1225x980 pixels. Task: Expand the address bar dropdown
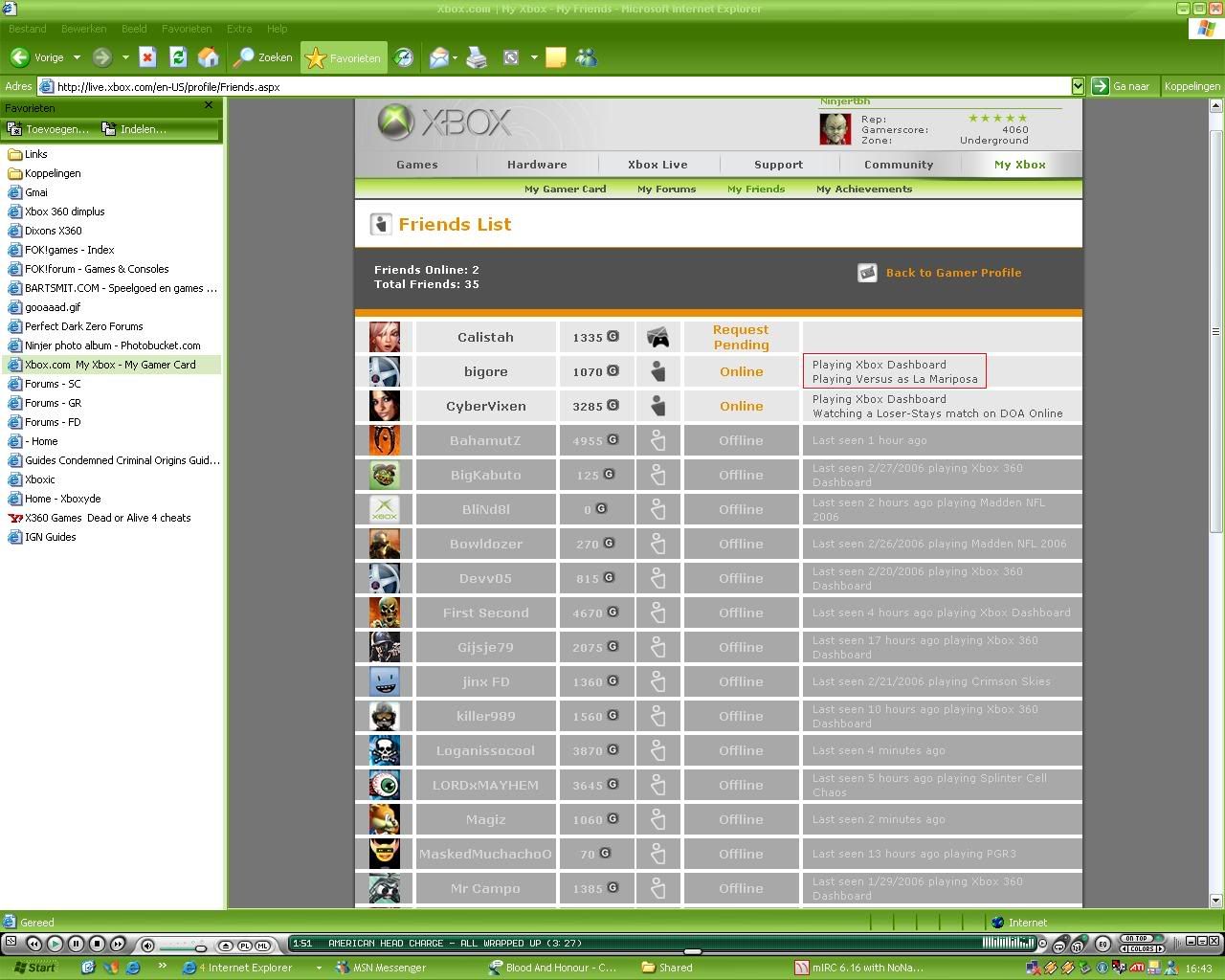click(x=1078, y=86)
